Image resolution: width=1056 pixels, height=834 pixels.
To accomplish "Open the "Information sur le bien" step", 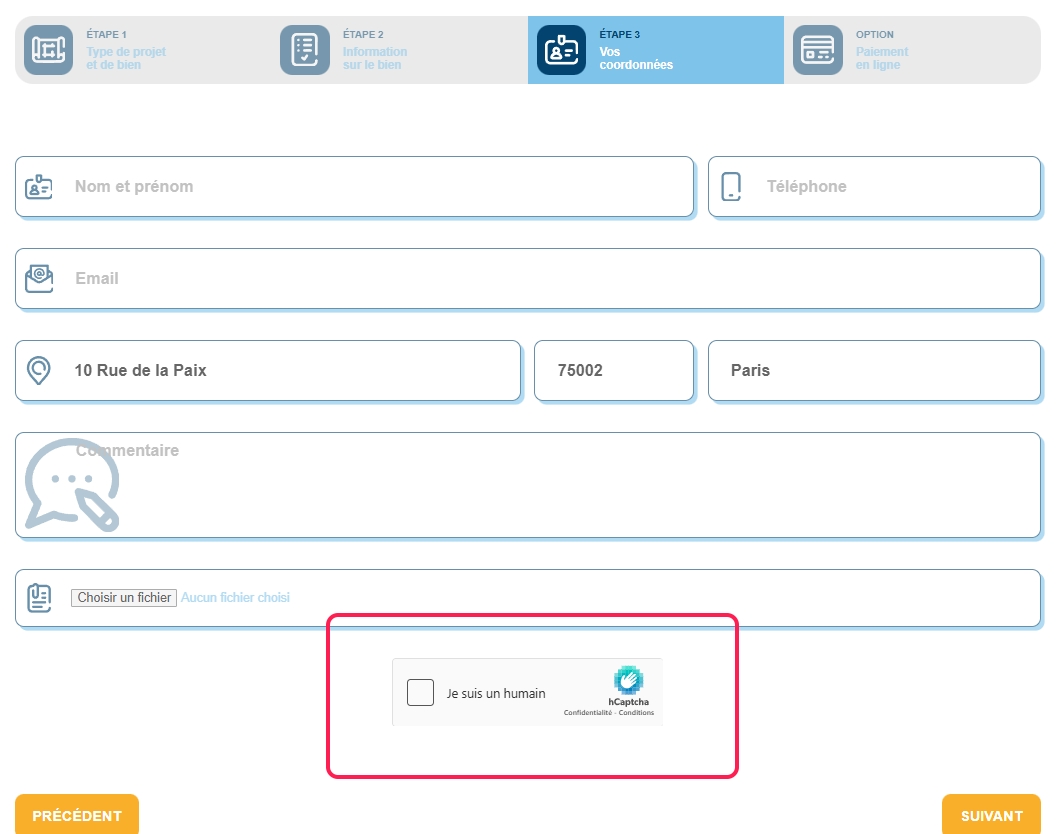I will coord(375,58).
